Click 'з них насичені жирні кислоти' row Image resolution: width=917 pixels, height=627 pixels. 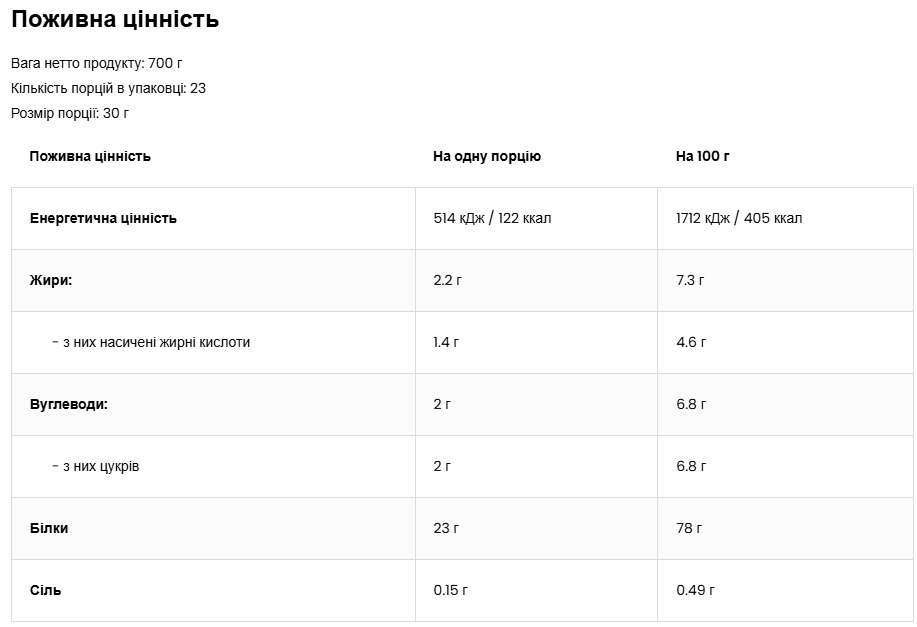151,342
